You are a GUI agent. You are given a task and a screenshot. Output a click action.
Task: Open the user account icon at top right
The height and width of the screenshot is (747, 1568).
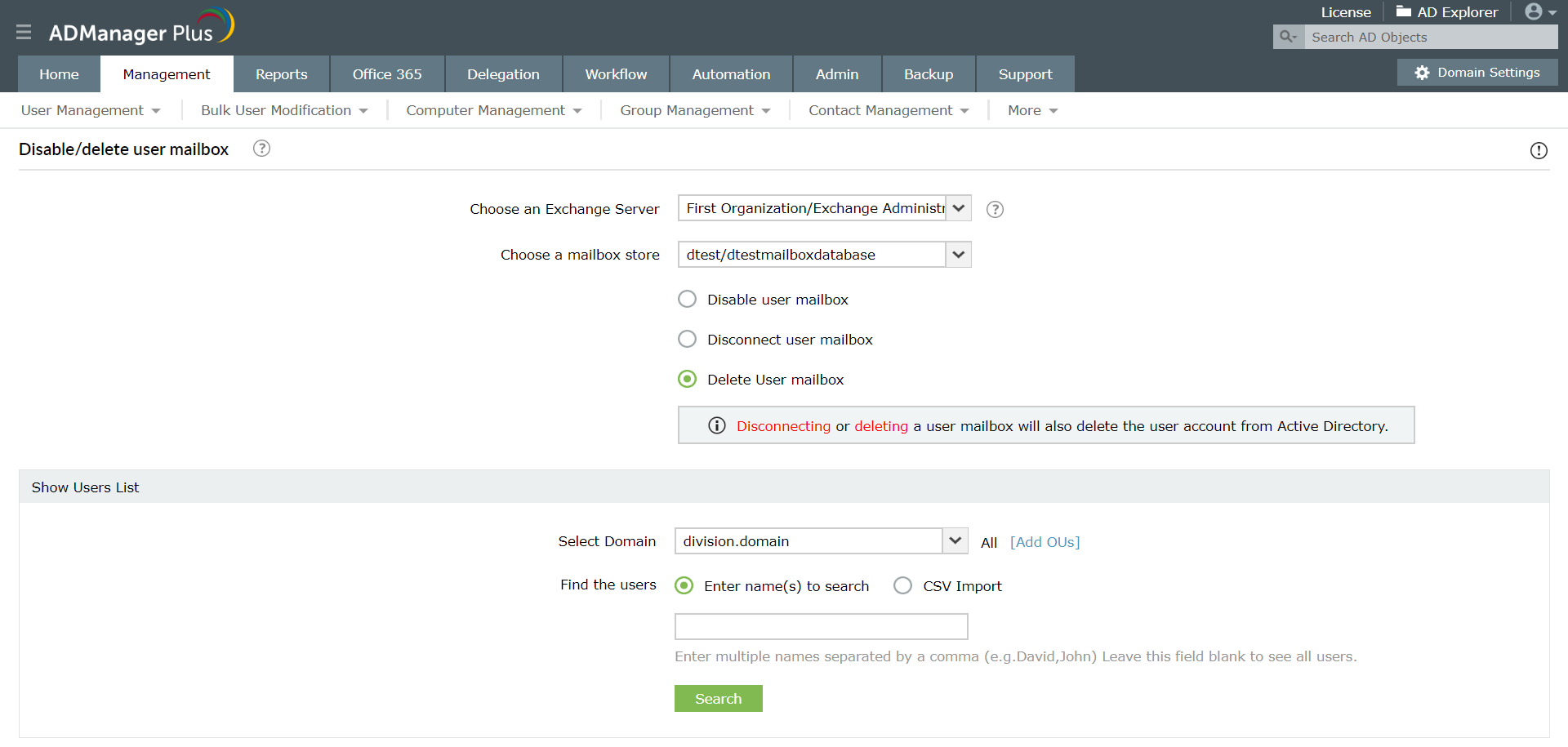1534,11
